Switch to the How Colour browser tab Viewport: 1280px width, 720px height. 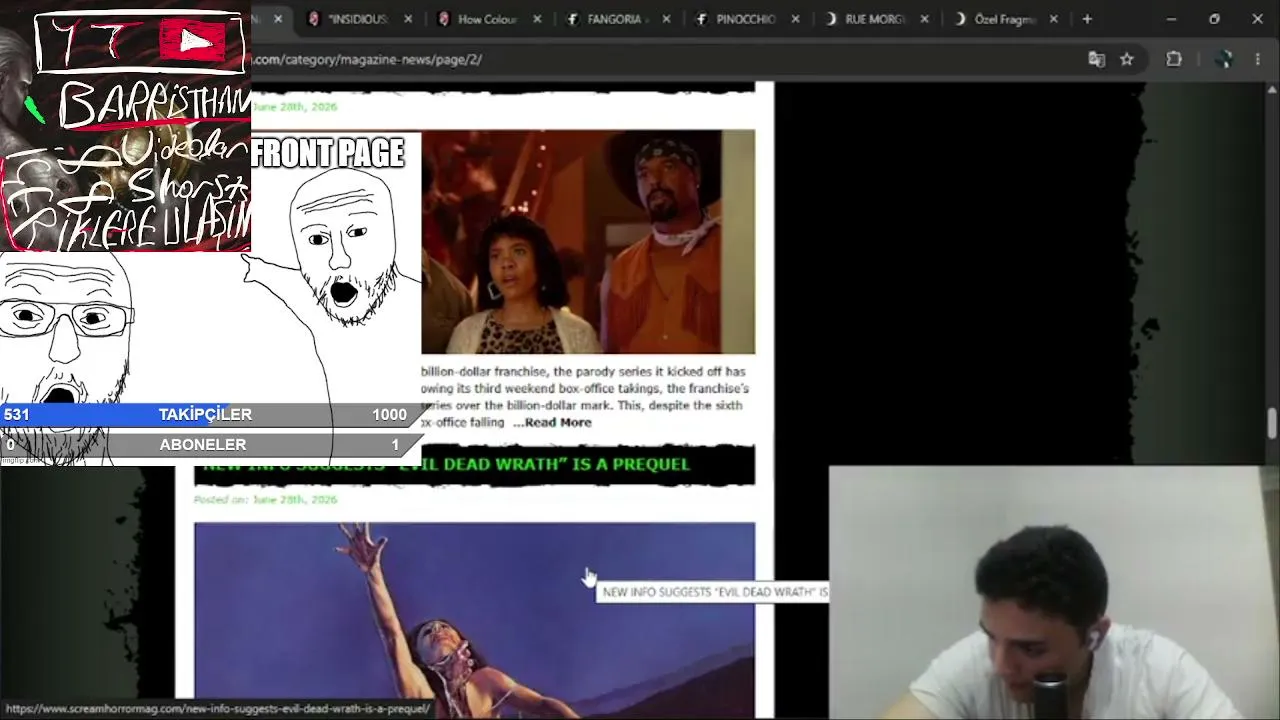(486, 19)
